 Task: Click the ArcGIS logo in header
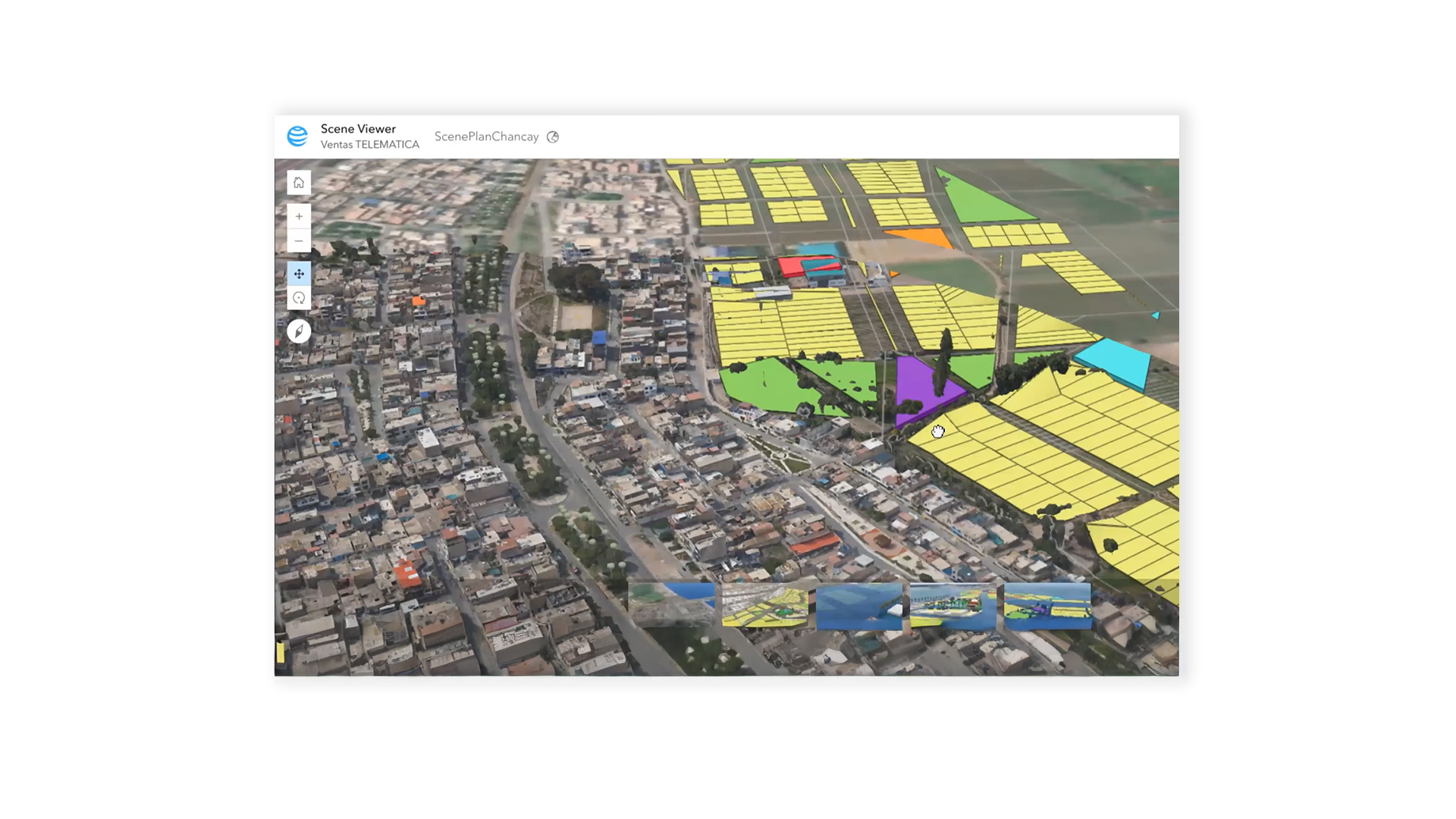tap(297, 136)
